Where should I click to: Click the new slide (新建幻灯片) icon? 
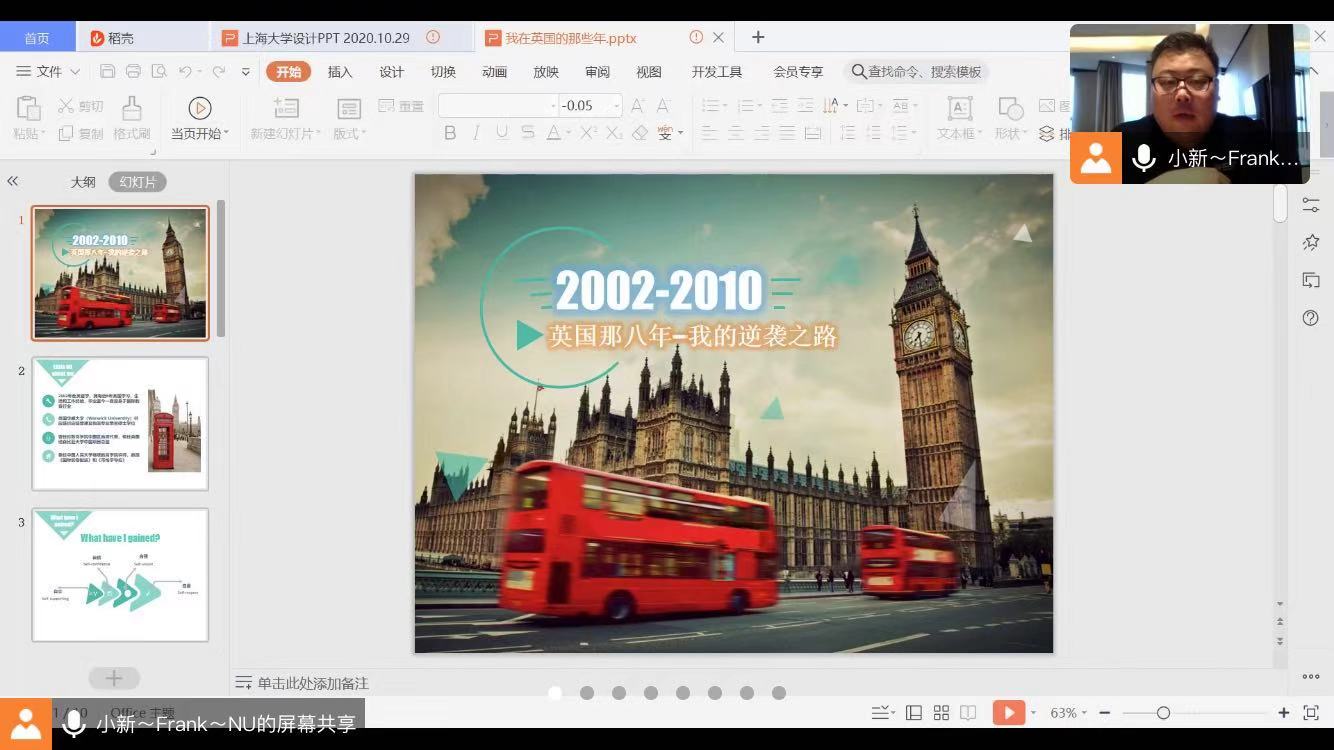click(286, 108)
